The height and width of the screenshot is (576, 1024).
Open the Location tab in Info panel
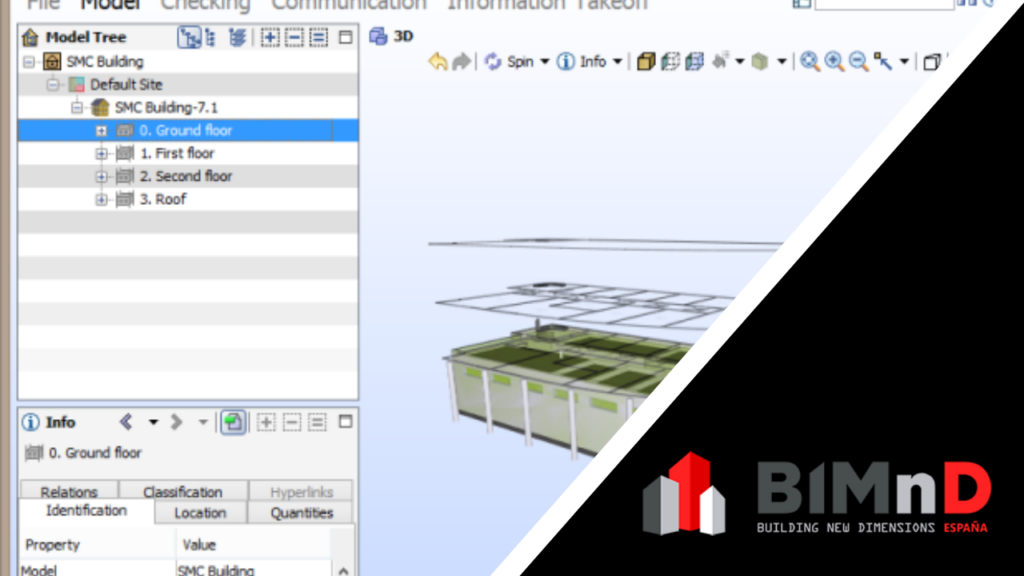coord(200,513)
